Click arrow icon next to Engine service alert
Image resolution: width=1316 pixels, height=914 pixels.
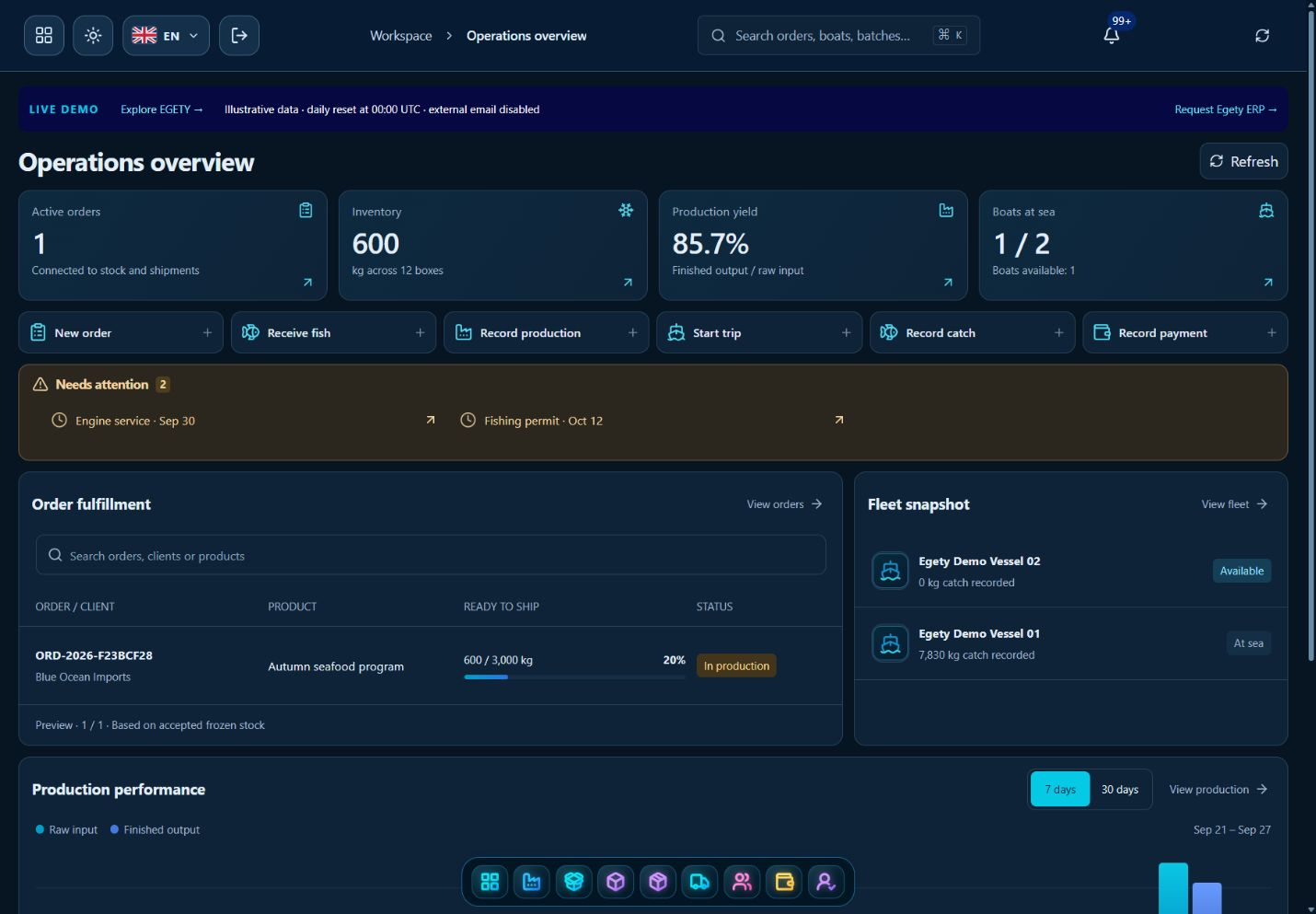[430, 420]
